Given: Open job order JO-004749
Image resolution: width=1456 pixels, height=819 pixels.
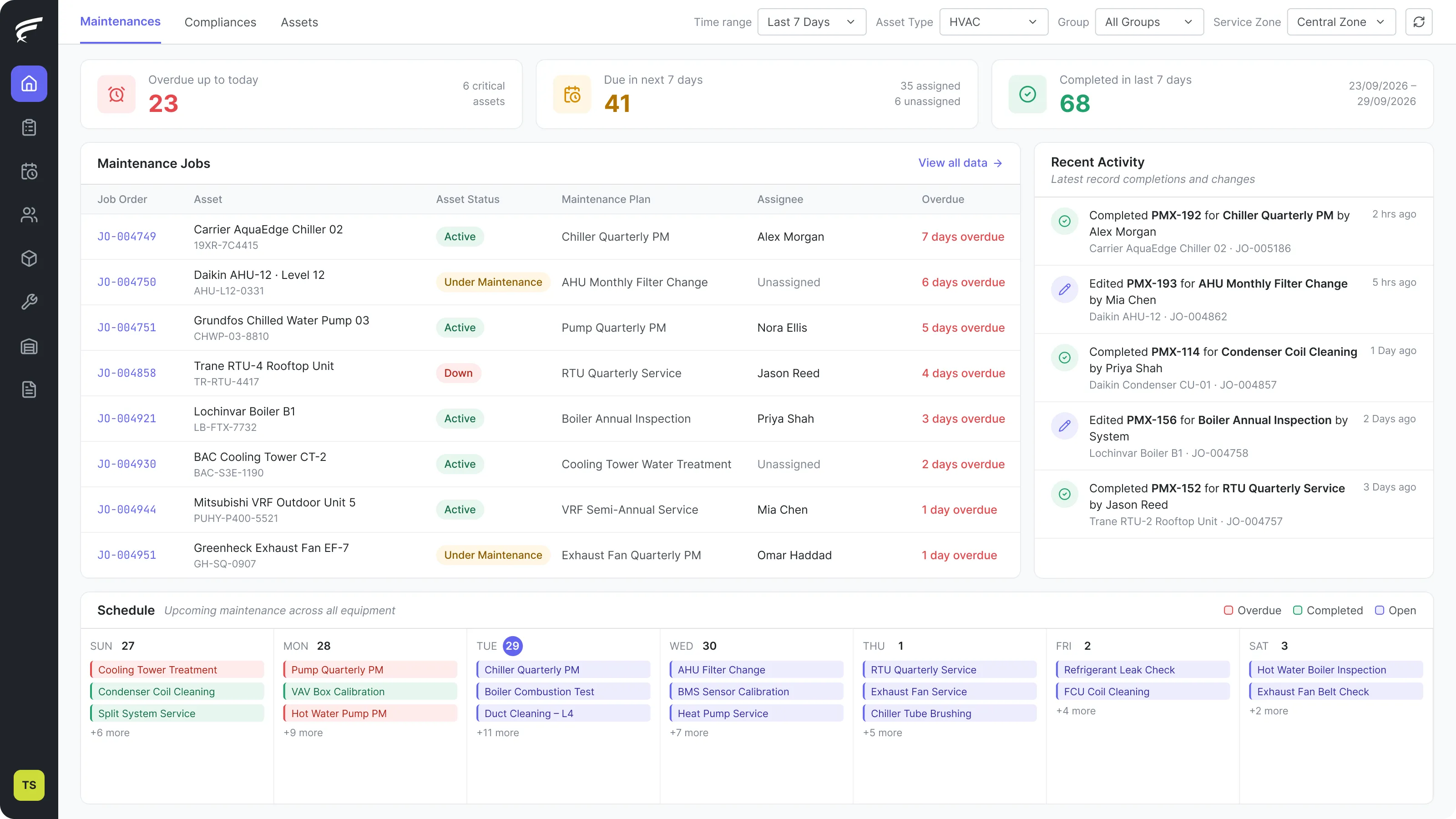Looking at the screenshot, I should point(126,237).
